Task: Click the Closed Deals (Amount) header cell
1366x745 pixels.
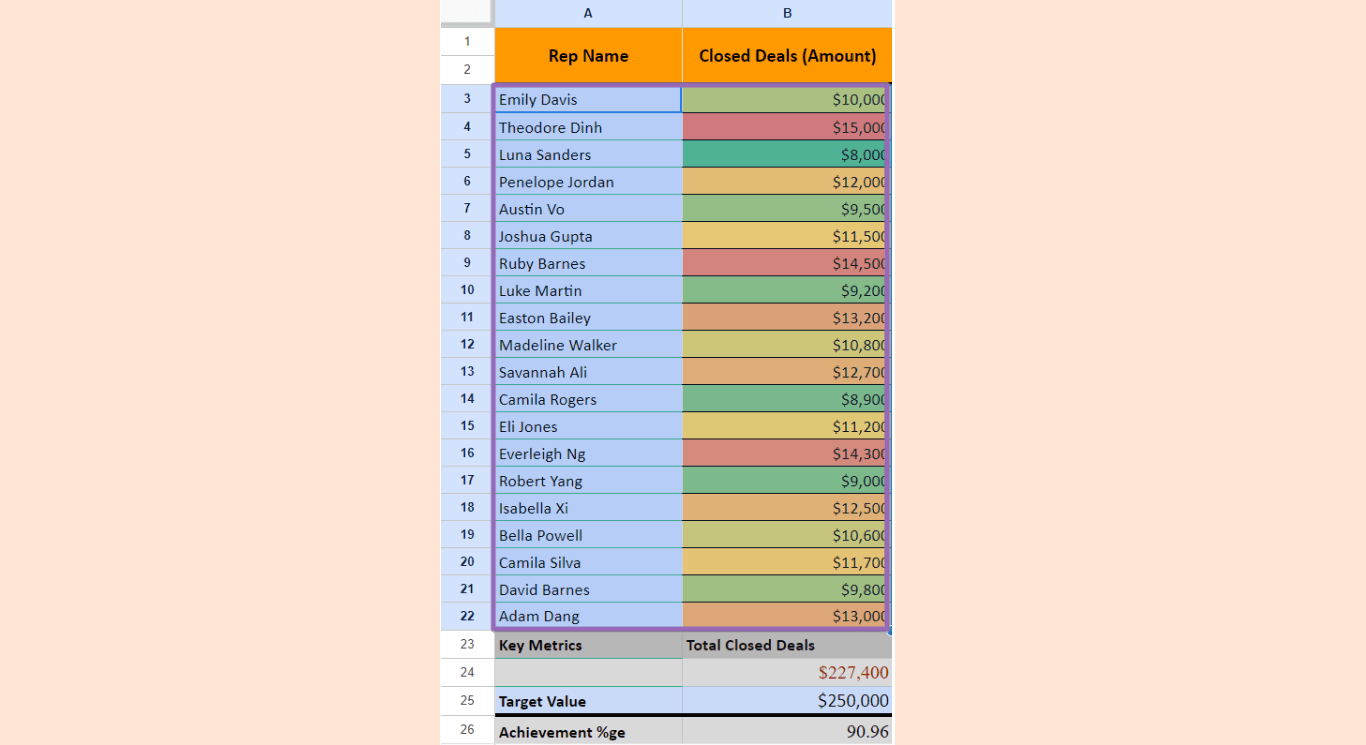Action: [x=787, y=56]
